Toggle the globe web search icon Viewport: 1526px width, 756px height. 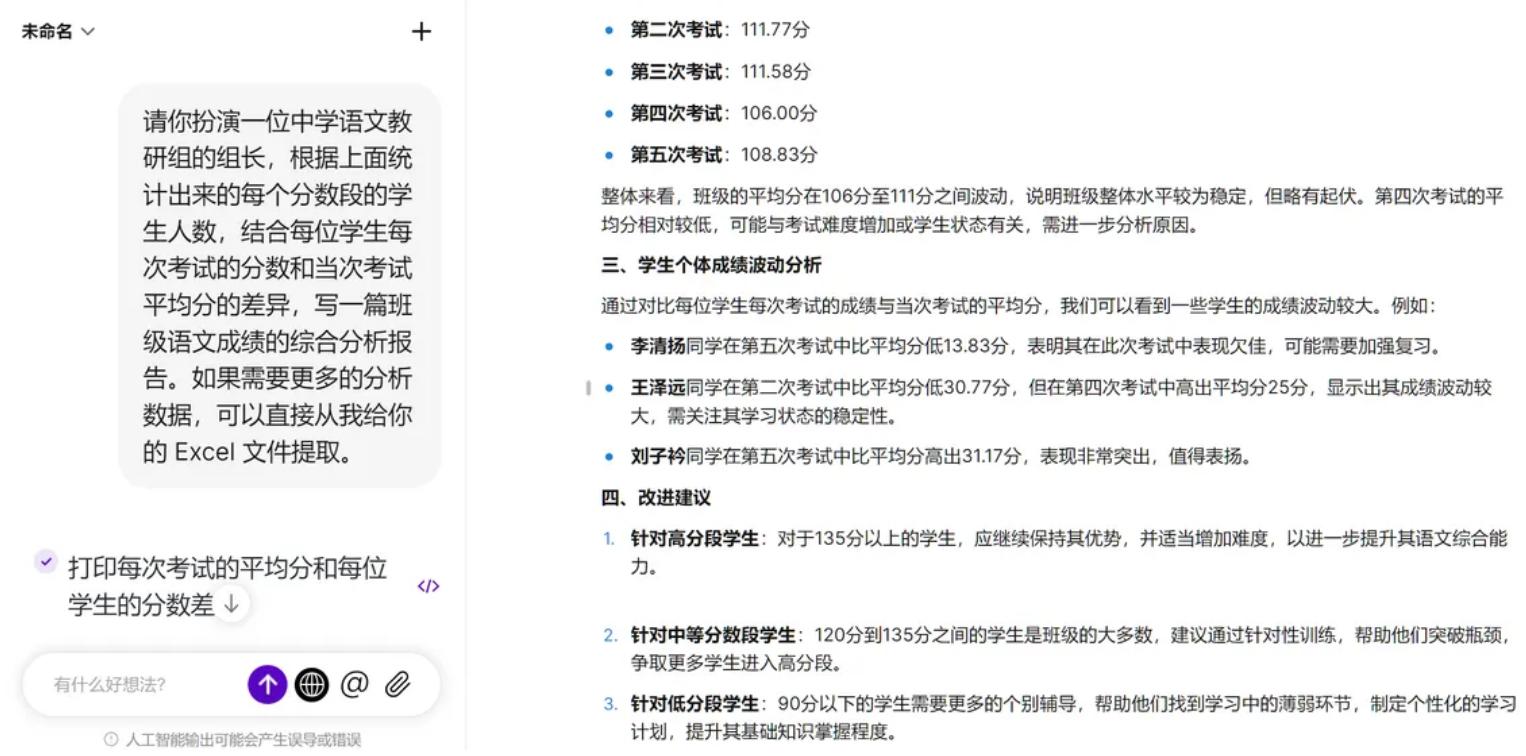coord(312,685)
